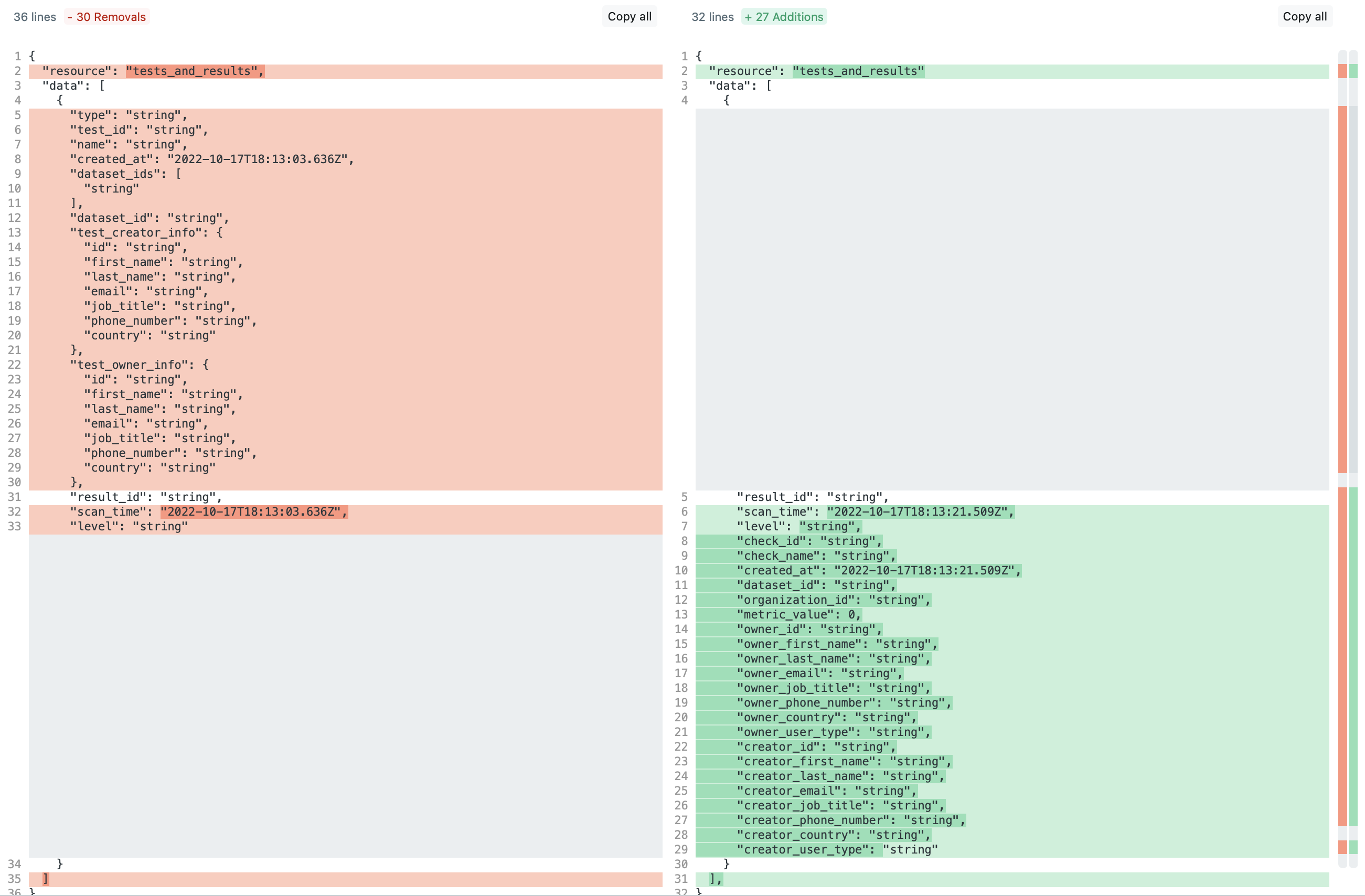Copy all text from the left panel
This screenshot has height=896, width=1365.
[x=629, y=17]
